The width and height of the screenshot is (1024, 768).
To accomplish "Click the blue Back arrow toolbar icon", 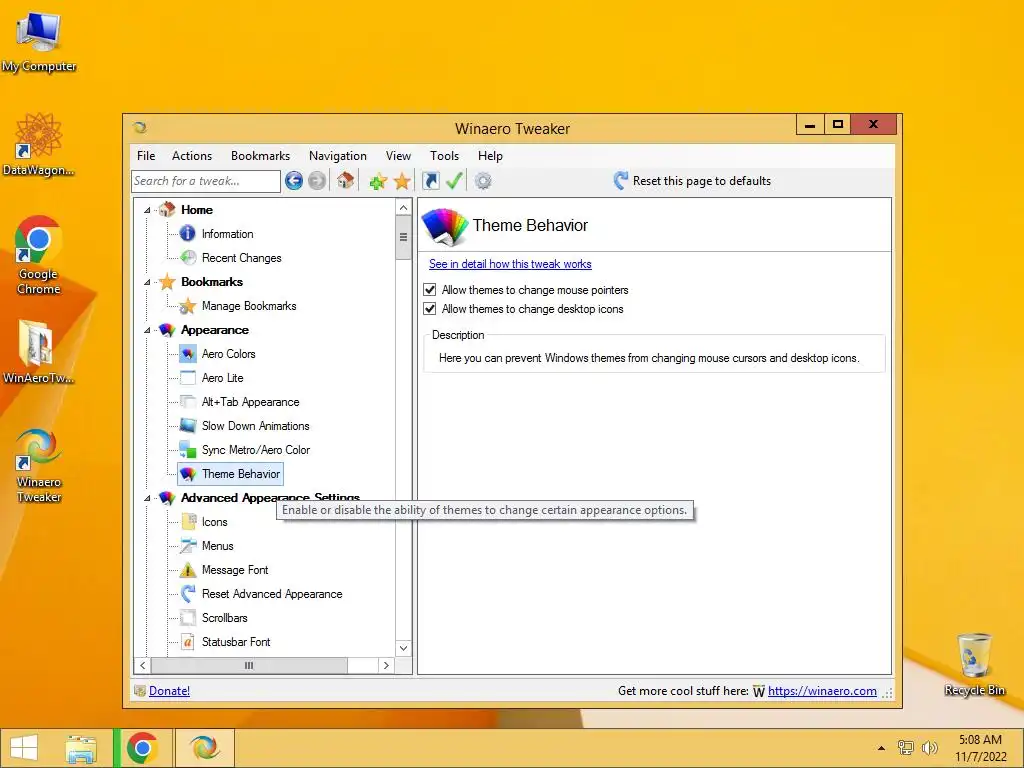I will (x=294, y=181).
